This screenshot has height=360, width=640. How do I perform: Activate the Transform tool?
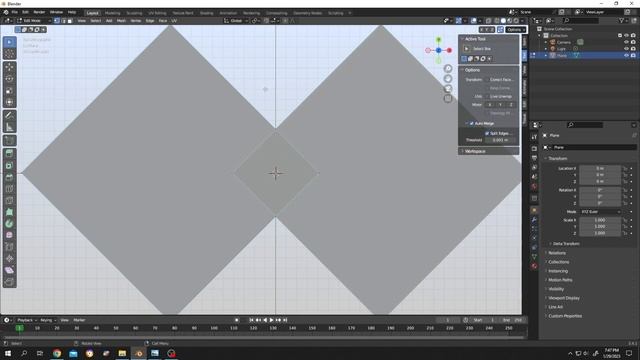pos(9,102)
